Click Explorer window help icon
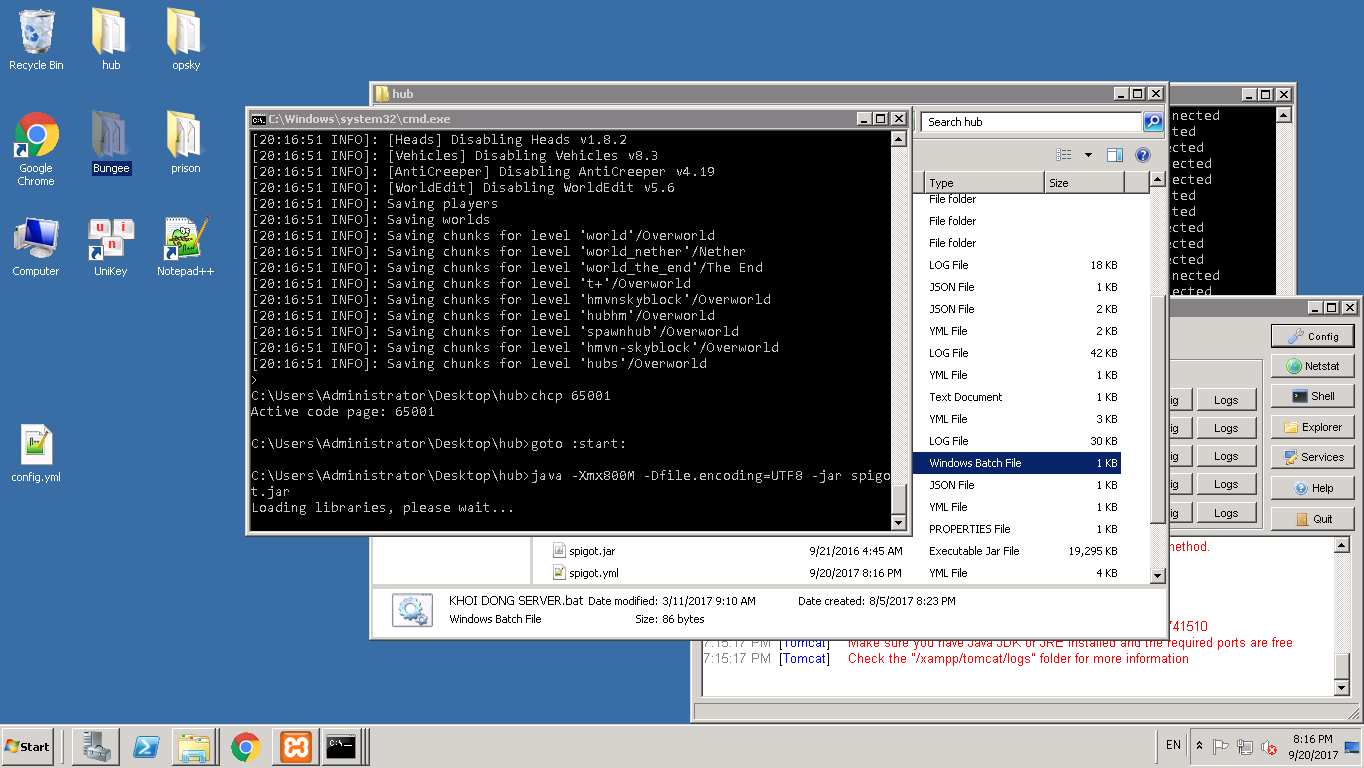Image resolution: width=1364 pixels, height=768 pixels. 1143,155
